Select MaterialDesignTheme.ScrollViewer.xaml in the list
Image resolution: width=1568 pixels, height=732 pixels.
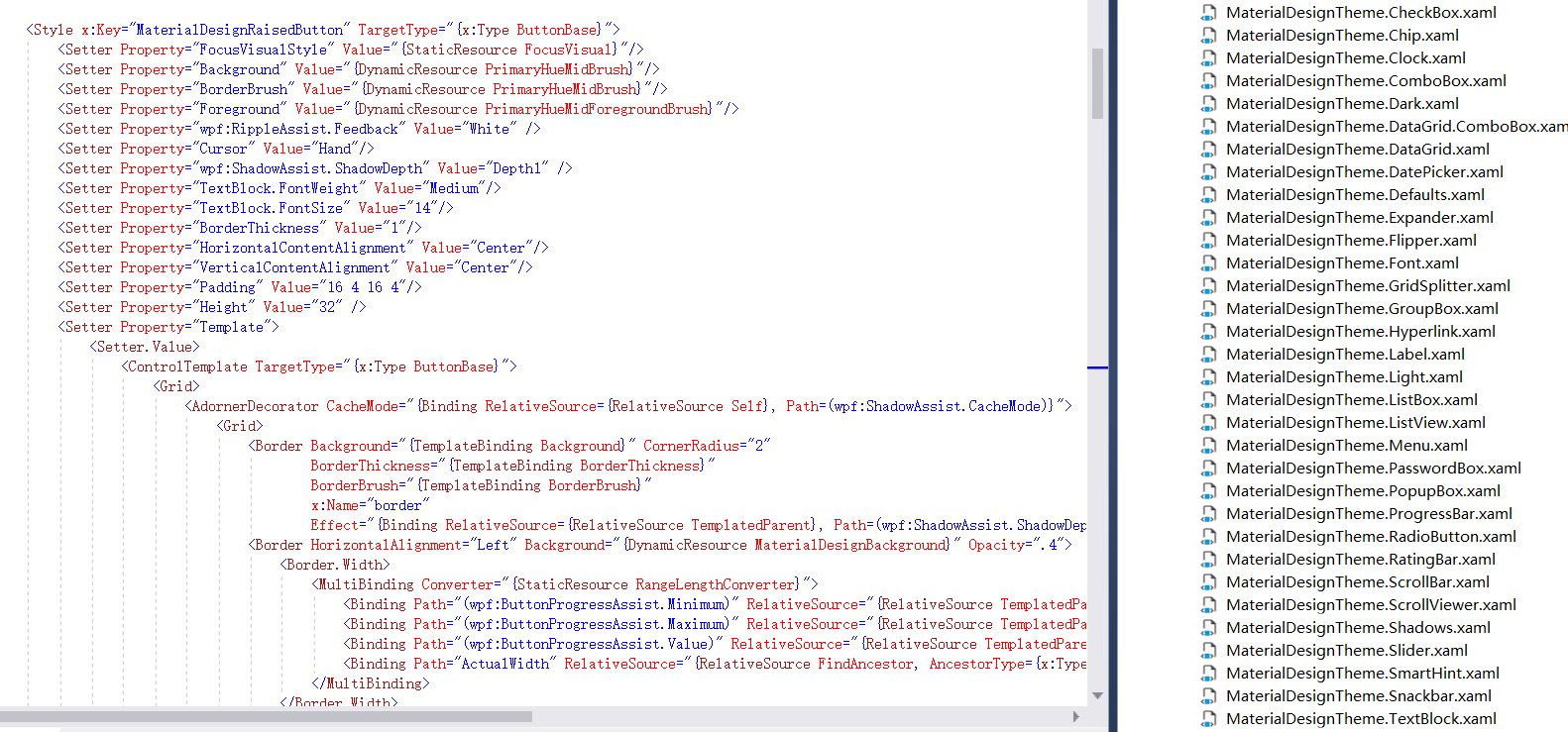[x=1371, y=605]
